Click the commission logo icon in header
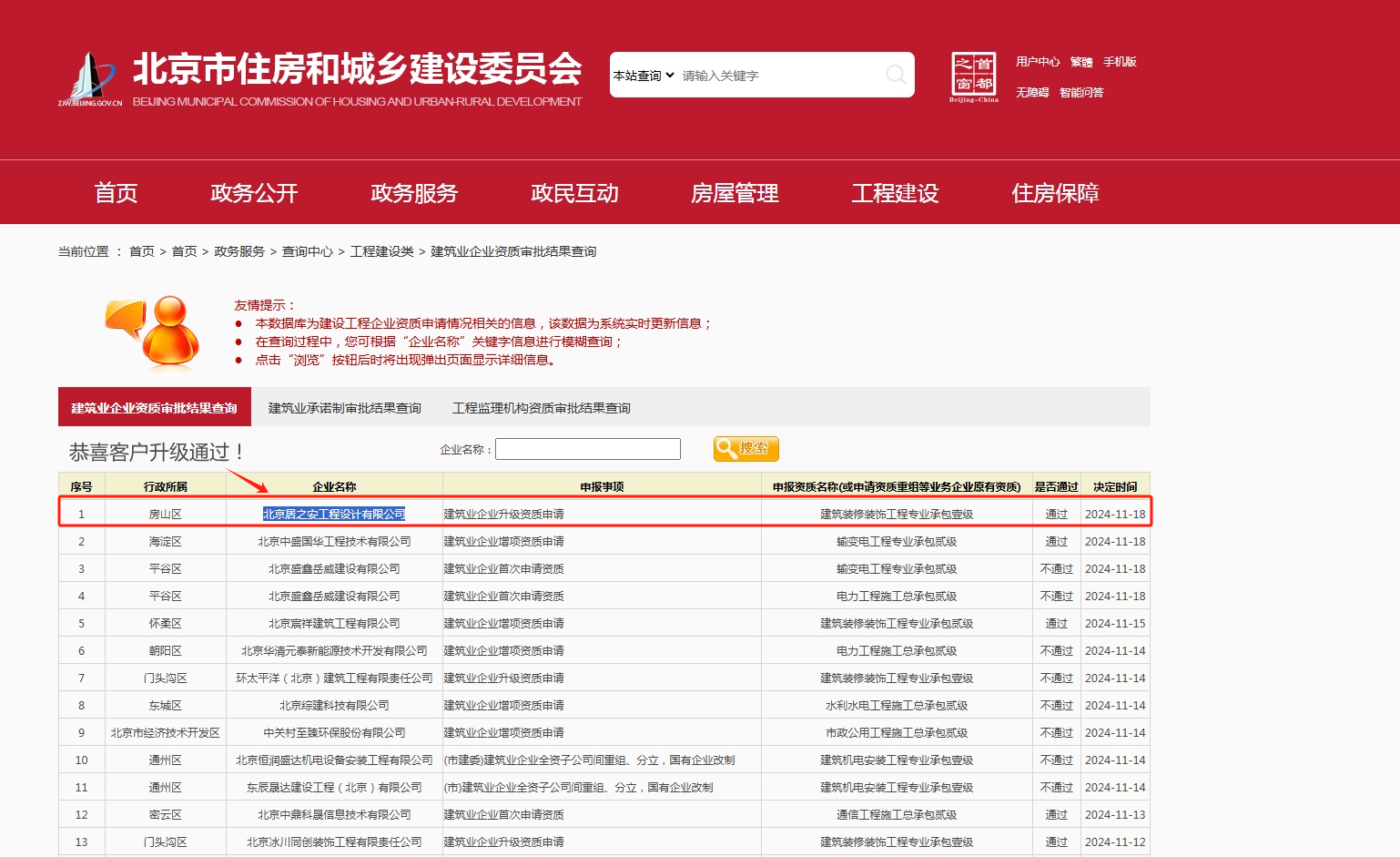Screen dimensions: 1400x857 pyautogui.click(x=89, y=78)
